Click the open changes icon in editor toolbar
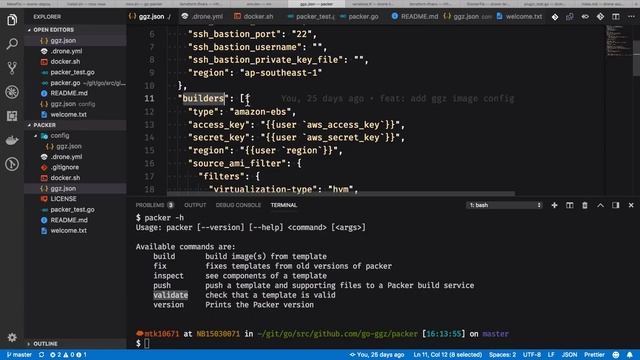 [570, 17]
